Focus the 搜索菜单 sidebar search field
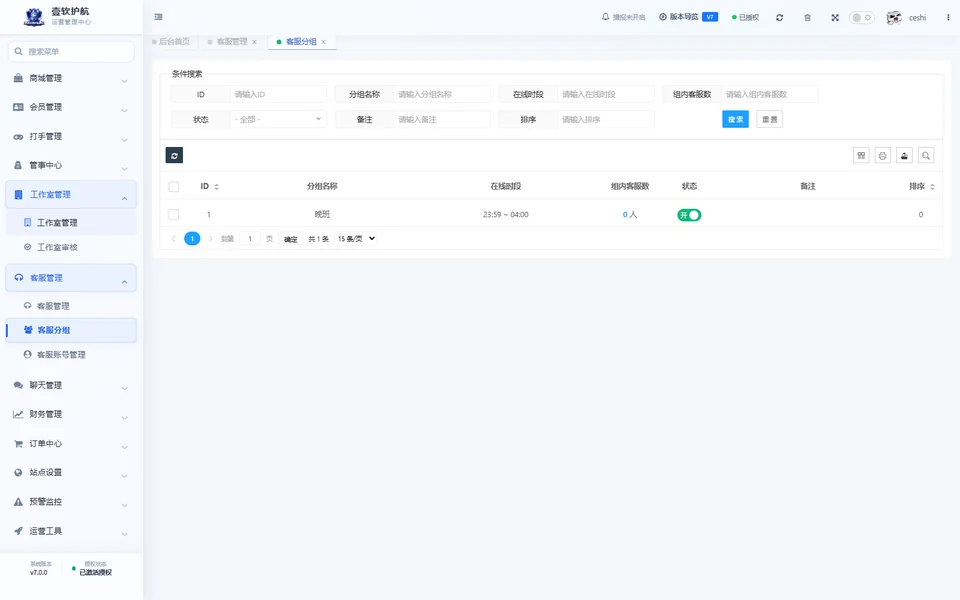The width and height of the screenshot is (960, 600). 71,51
